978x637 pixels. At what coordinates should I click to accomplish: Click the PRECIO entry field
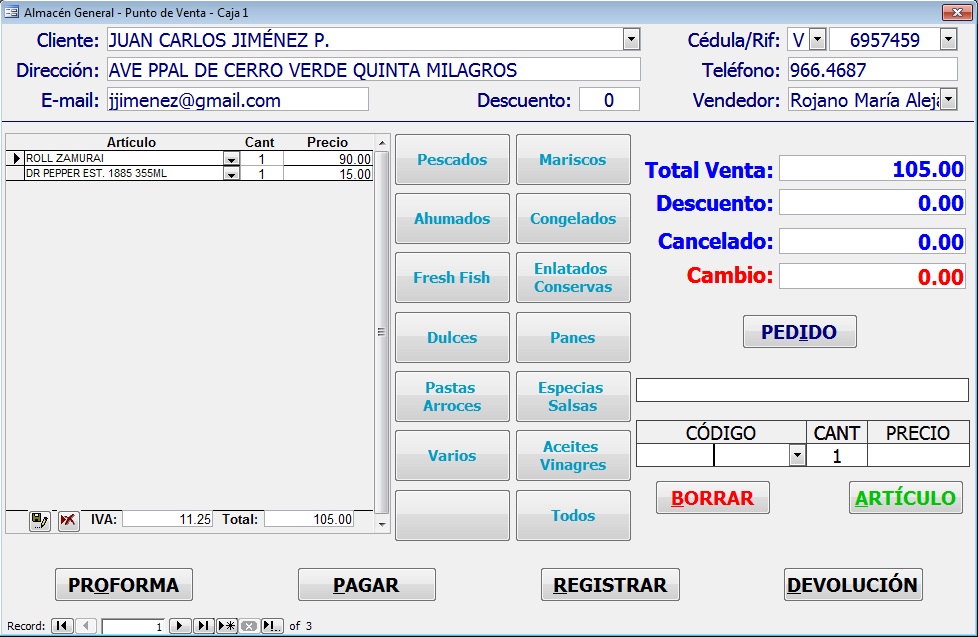click(x=918, y=455)
